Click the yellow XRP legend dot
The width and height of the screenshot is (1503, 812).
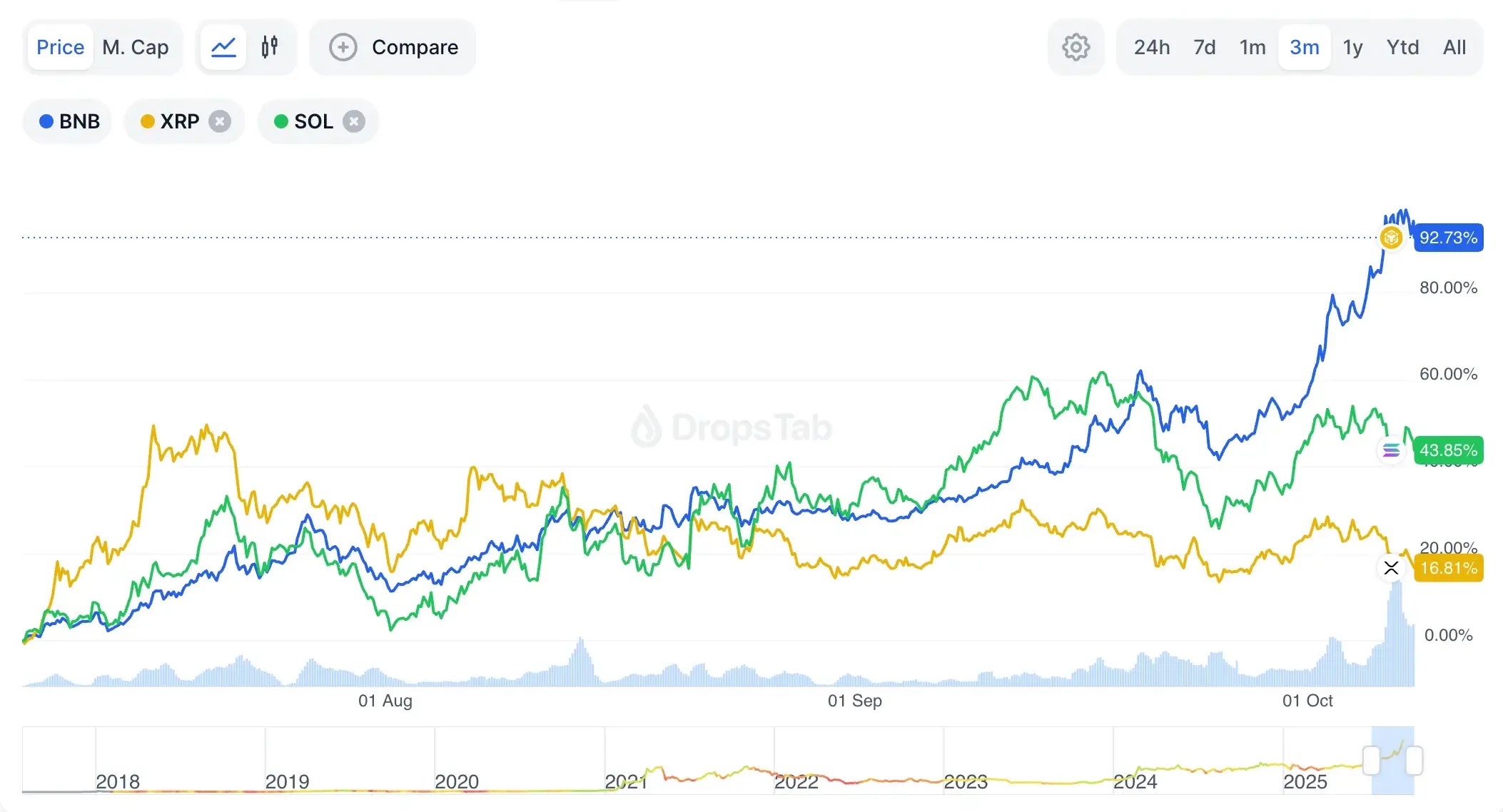pyautogui.click(x=147, y=121)
